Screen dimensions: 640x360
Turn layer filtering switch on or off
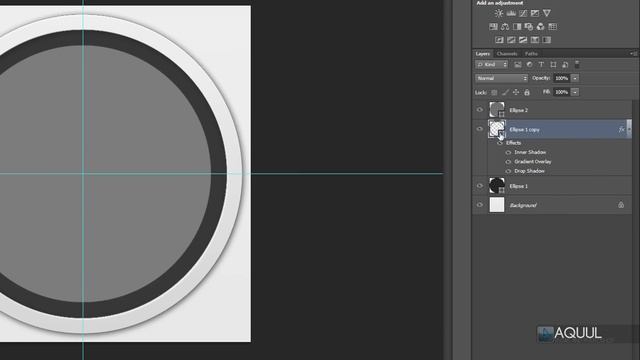(577, 64)
